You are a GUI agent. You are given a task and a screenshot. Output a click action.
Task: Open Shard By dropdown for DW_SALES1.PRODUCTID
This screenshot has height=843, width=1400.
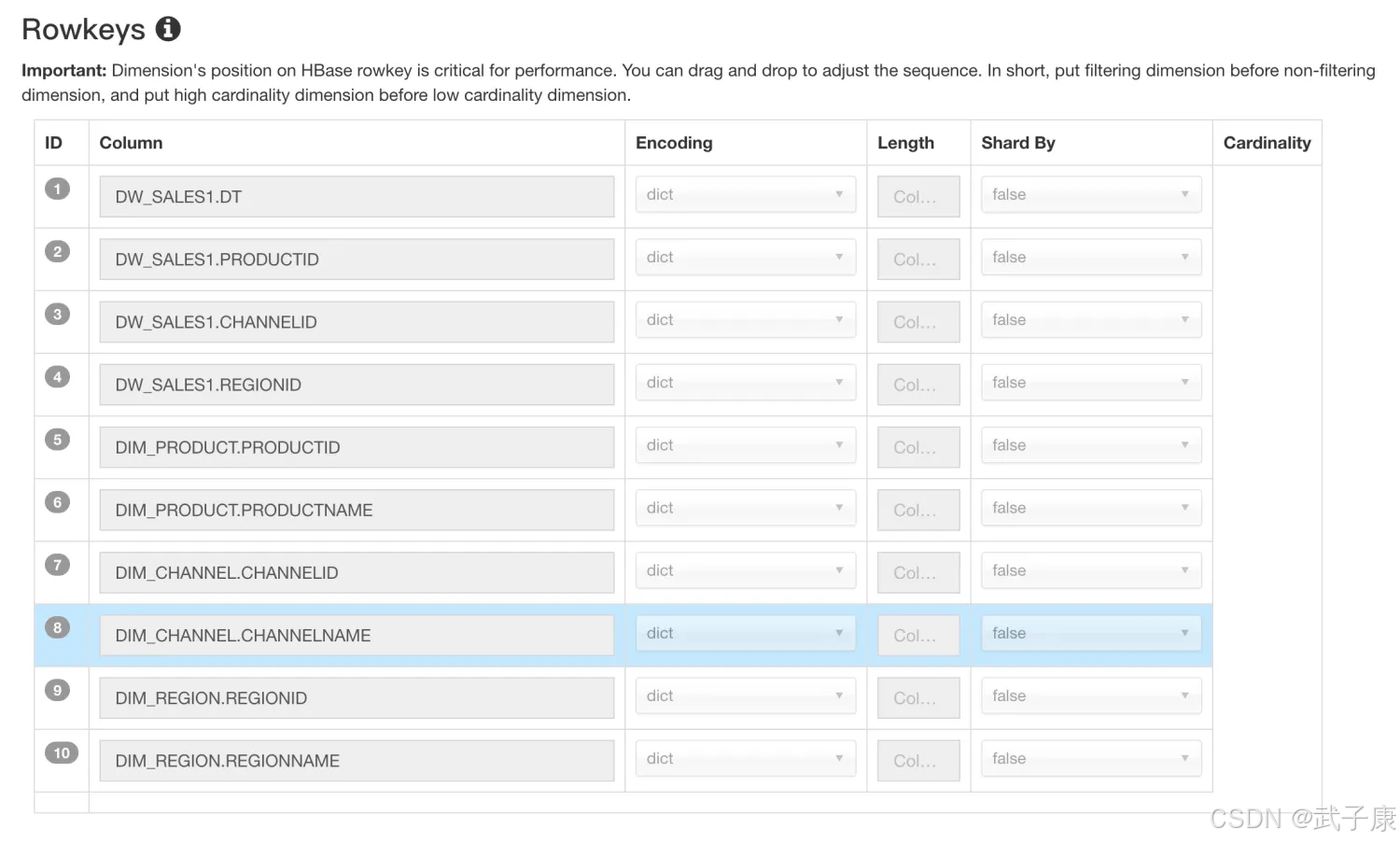(1090, 258)
